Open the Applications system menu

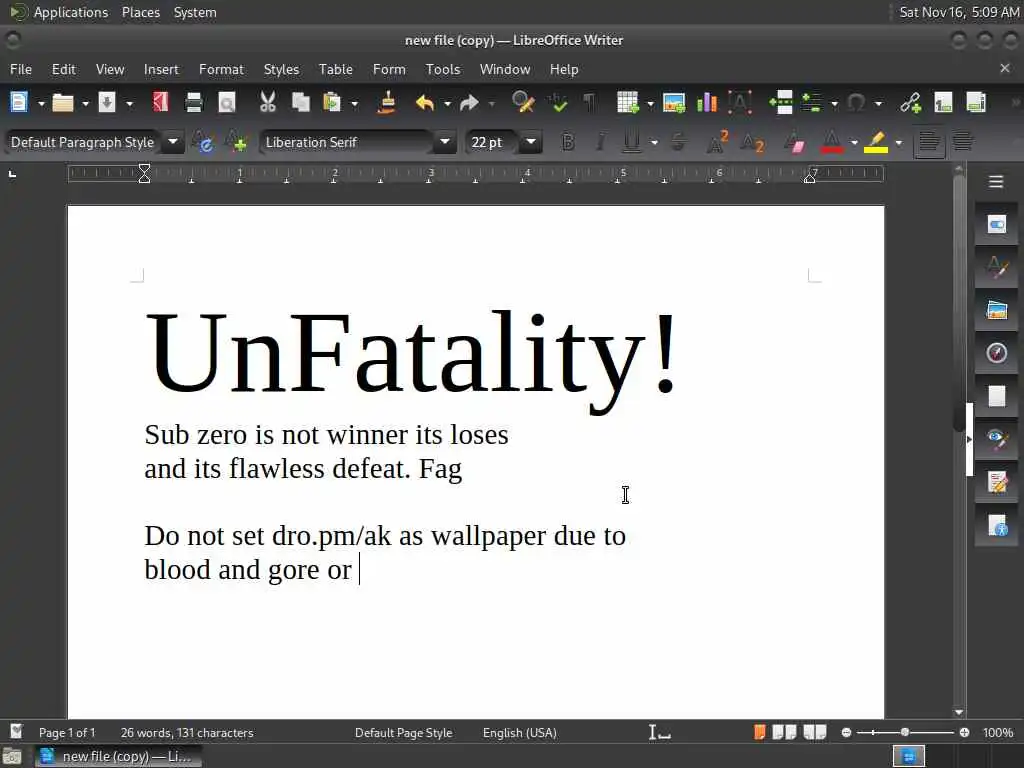71,12
